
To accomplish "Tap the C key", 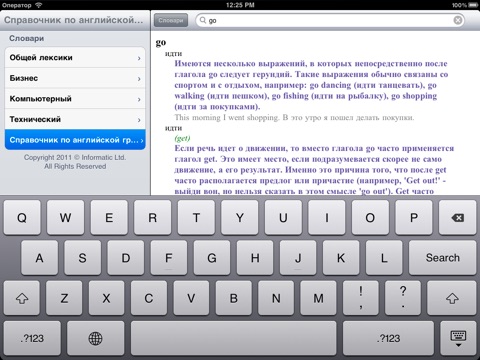I will click(149, 298).
